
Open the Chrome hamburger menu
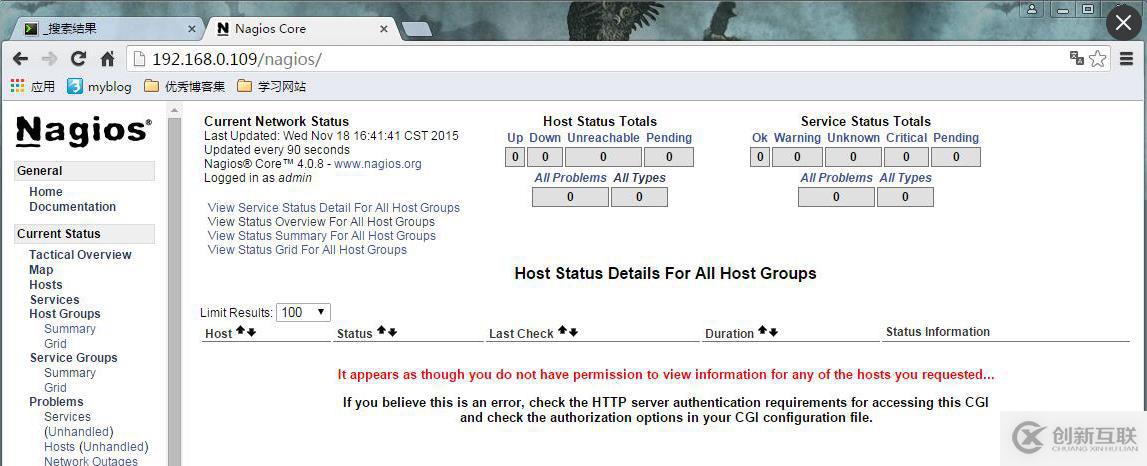pos(1127,59)
